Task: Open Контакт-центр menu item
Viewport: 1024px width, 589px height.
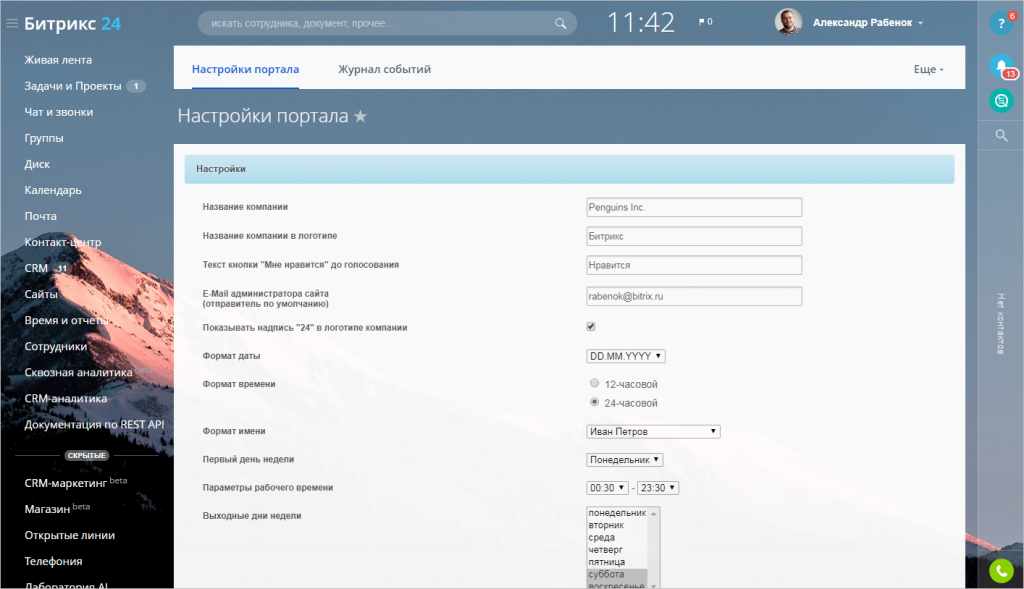Action: click(63, 242)
